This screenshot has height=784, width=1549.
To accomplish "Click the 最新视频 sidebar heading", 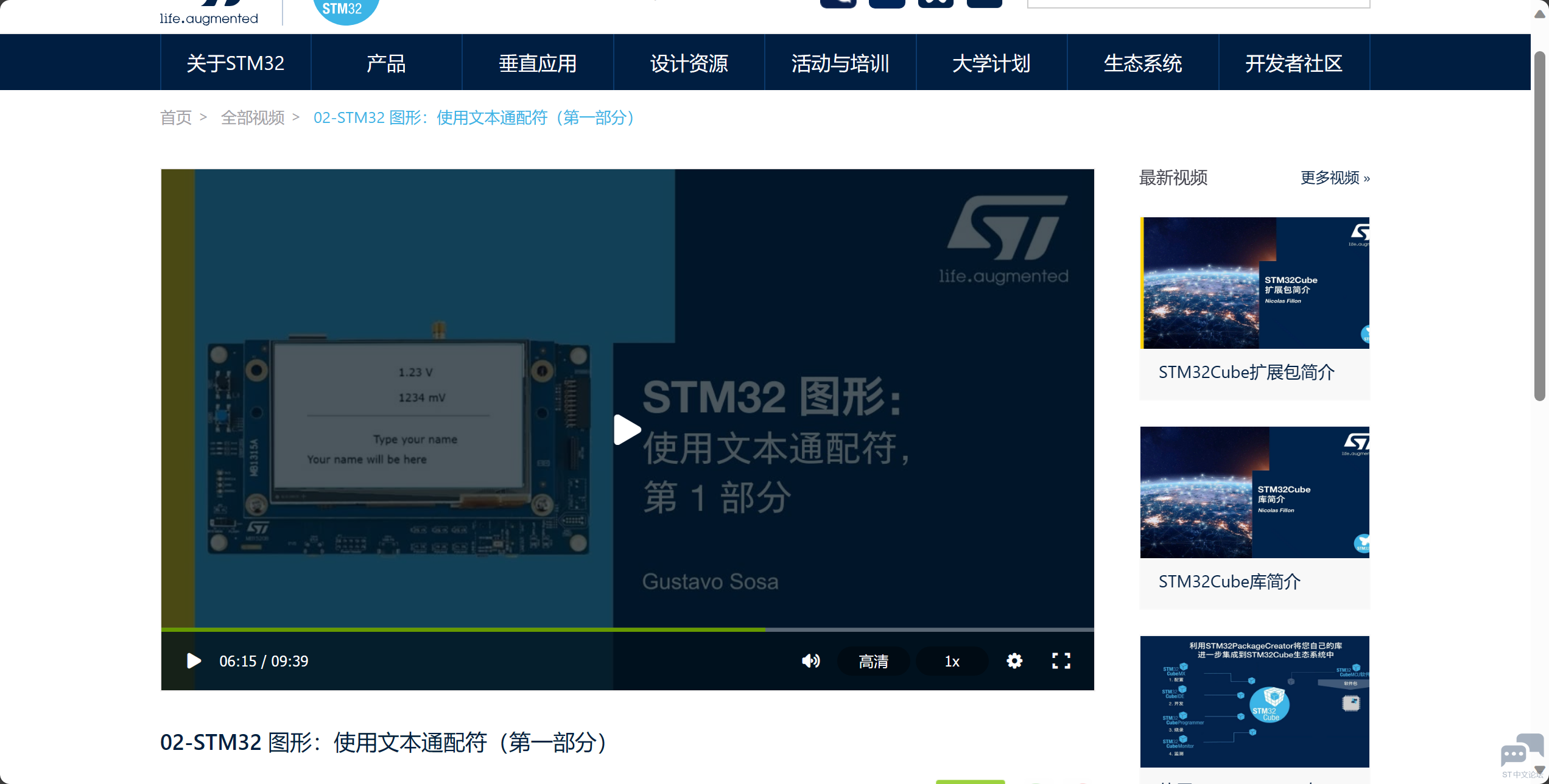I will click(x=1173, y=178).
